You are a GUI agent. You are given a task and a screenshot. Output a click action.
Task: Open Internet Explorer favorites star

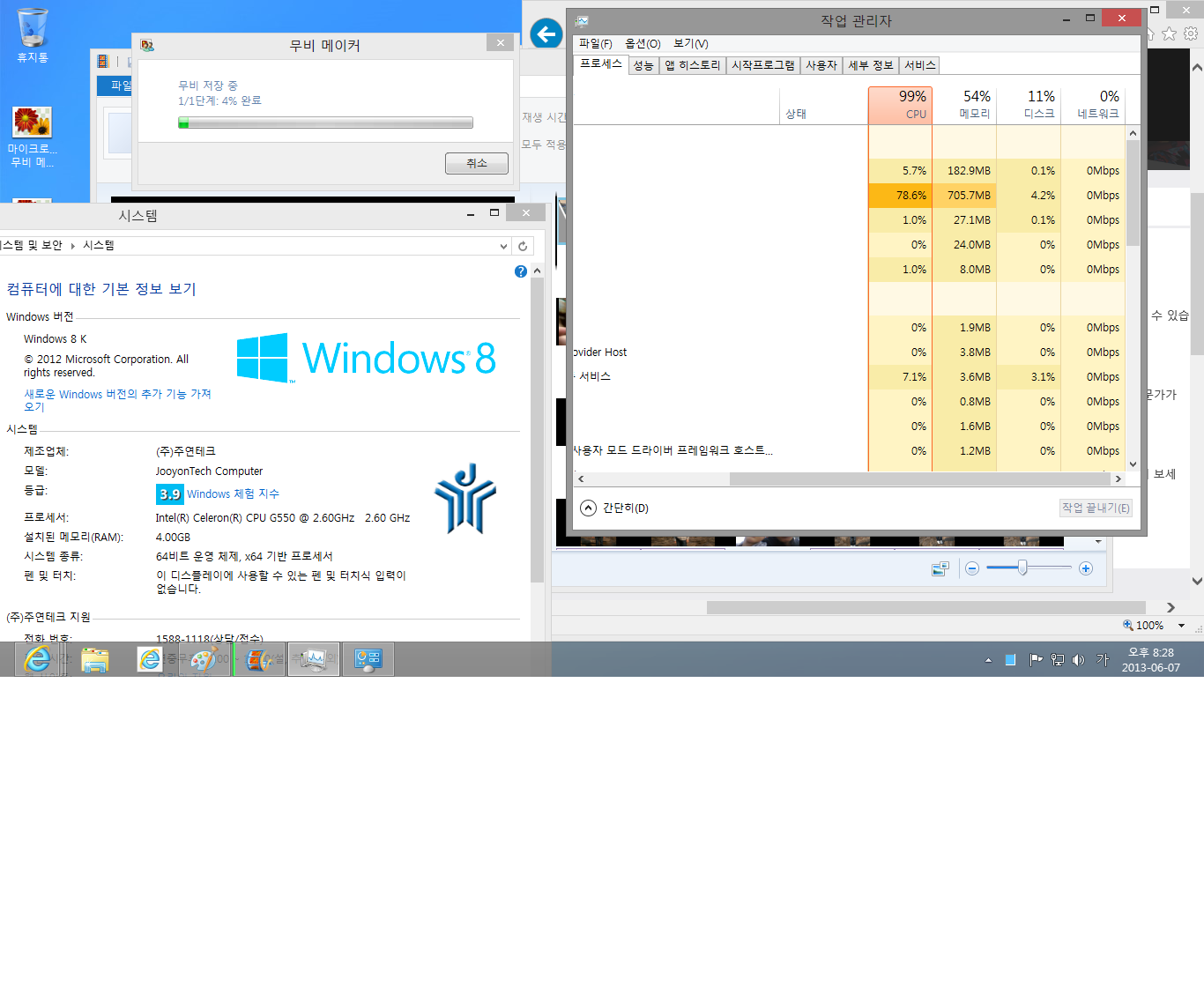[x=1170, y=33]
